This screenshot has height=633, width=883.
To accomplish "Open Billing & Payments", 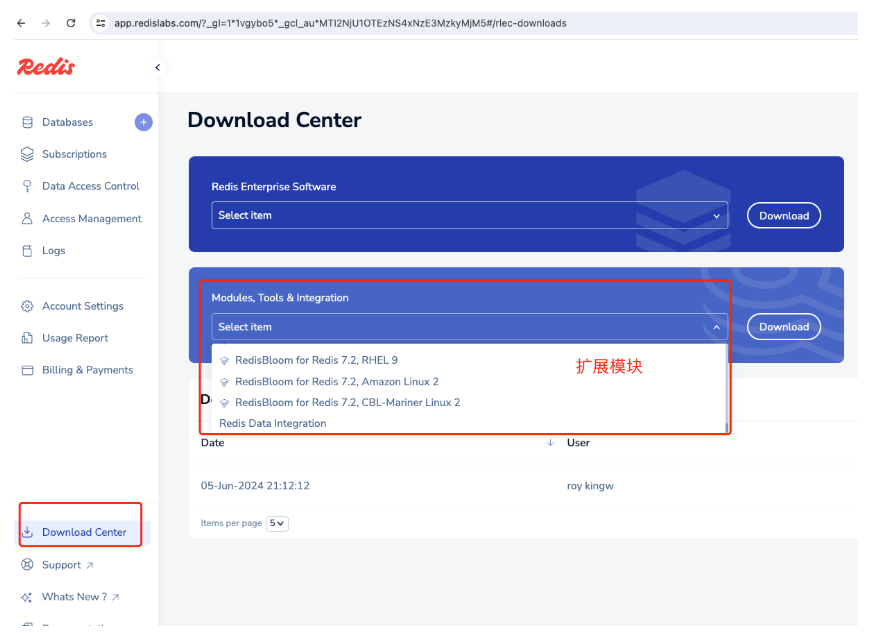I will coord(88,370).
